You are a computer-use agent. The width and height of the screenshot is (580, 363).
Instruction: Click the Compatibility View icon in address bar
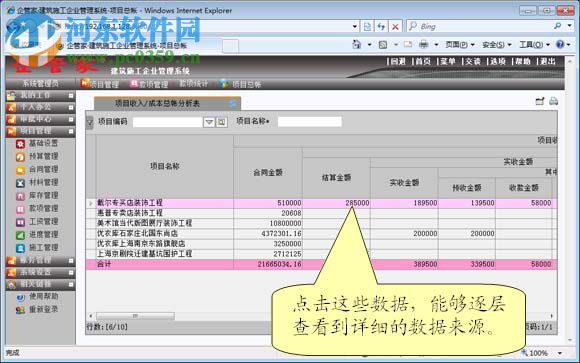point(367,26)
